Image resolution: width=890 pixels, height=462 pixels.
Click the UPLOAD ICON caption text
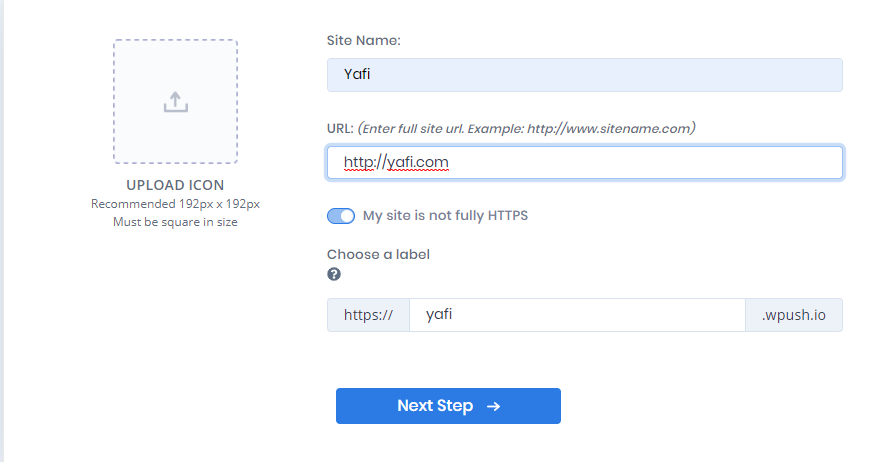175,185
